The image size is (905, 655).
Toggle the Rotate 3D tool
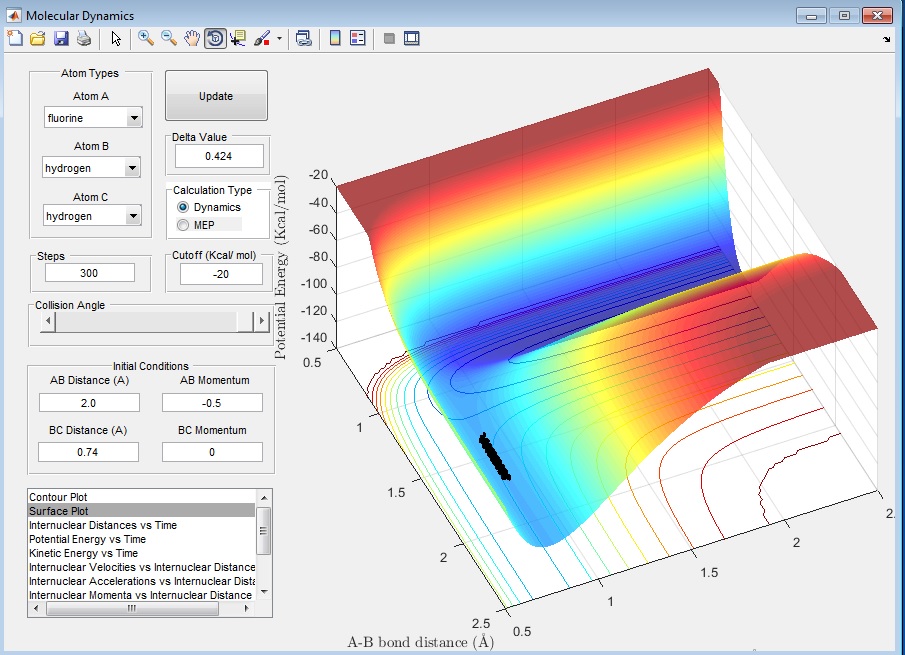click(x=215, y=39)
